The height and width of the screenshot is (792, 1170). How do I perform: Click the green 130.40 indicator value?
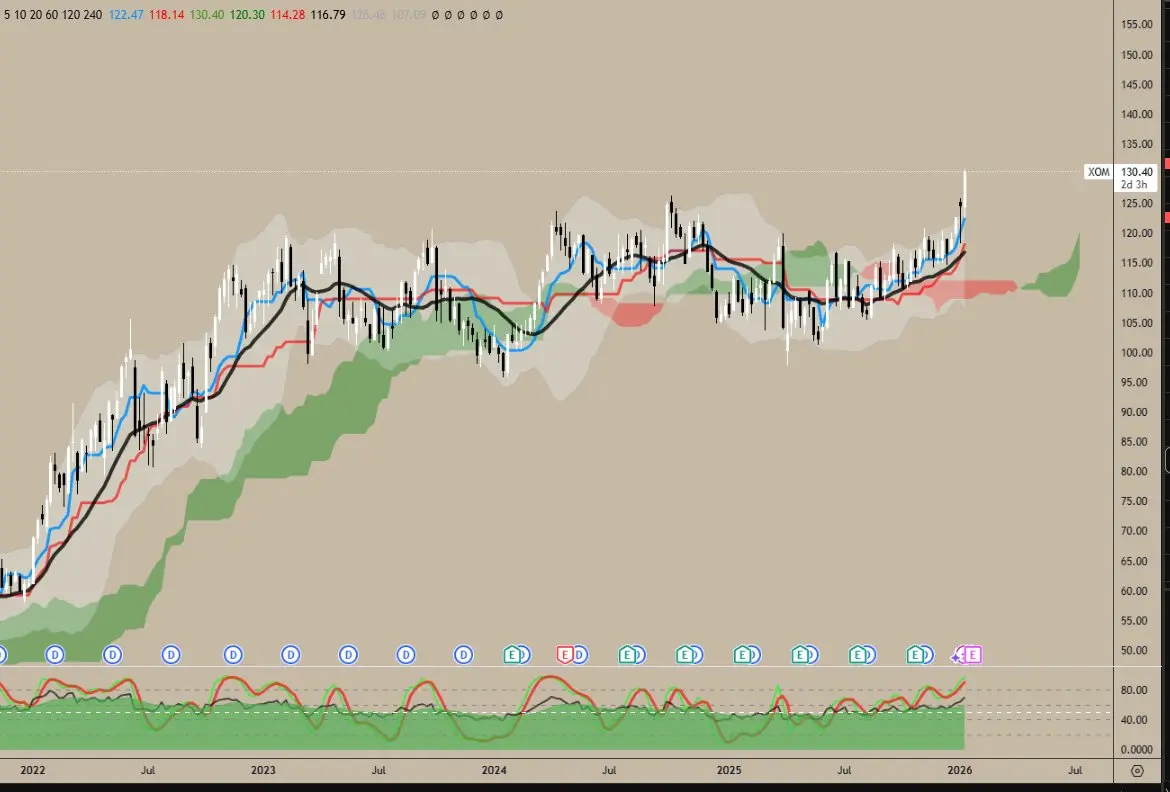click(207, 15)
